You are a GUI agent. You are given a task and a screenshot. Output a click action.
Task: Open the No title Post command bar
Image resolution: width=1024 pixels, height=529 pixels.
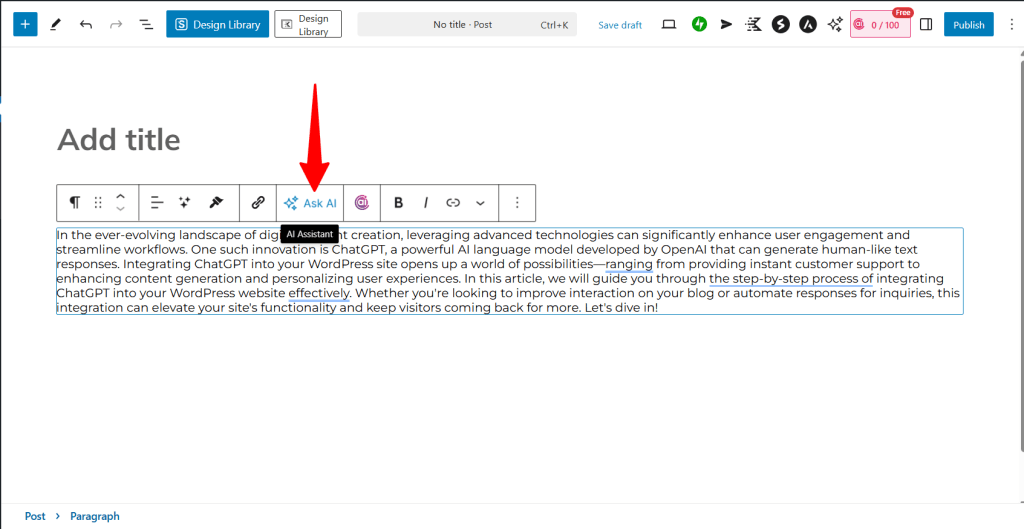tap(467, 25)
